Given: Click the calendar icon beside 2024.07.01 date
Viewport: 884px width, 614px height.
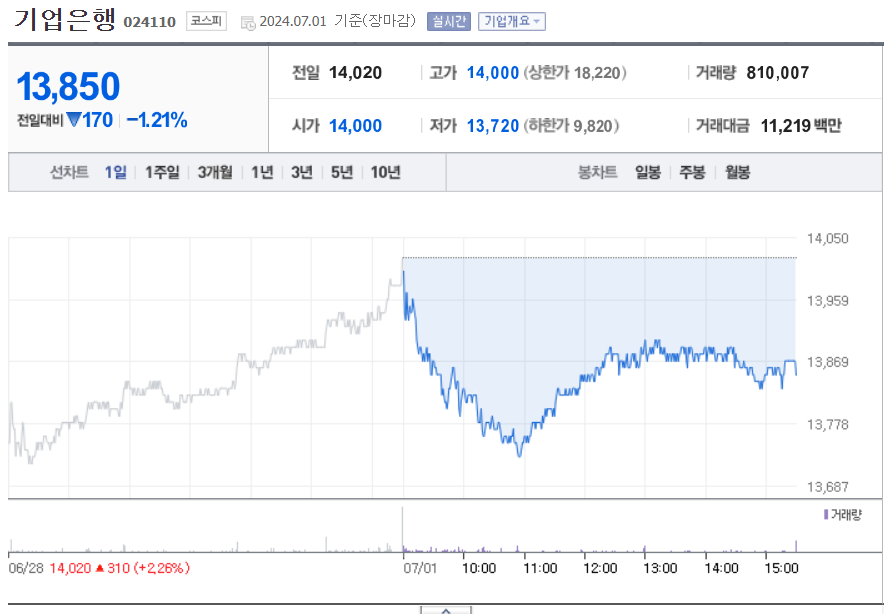Looking at the screenshot, I should (248, 23).
